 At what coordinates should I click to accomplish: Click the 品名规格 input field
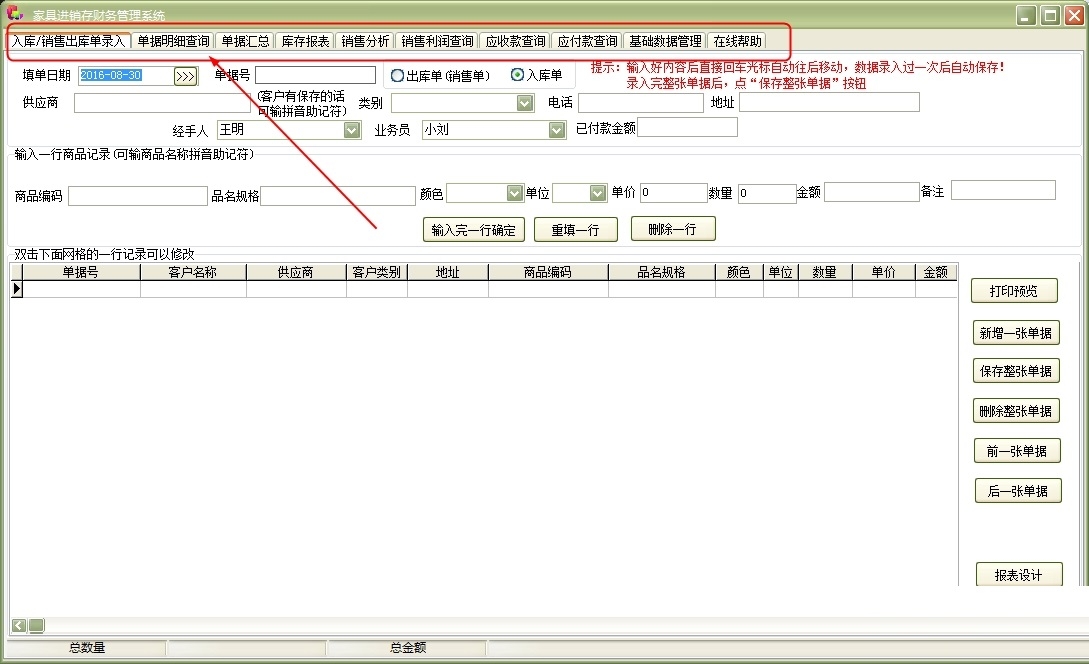[x=338, y=196]
